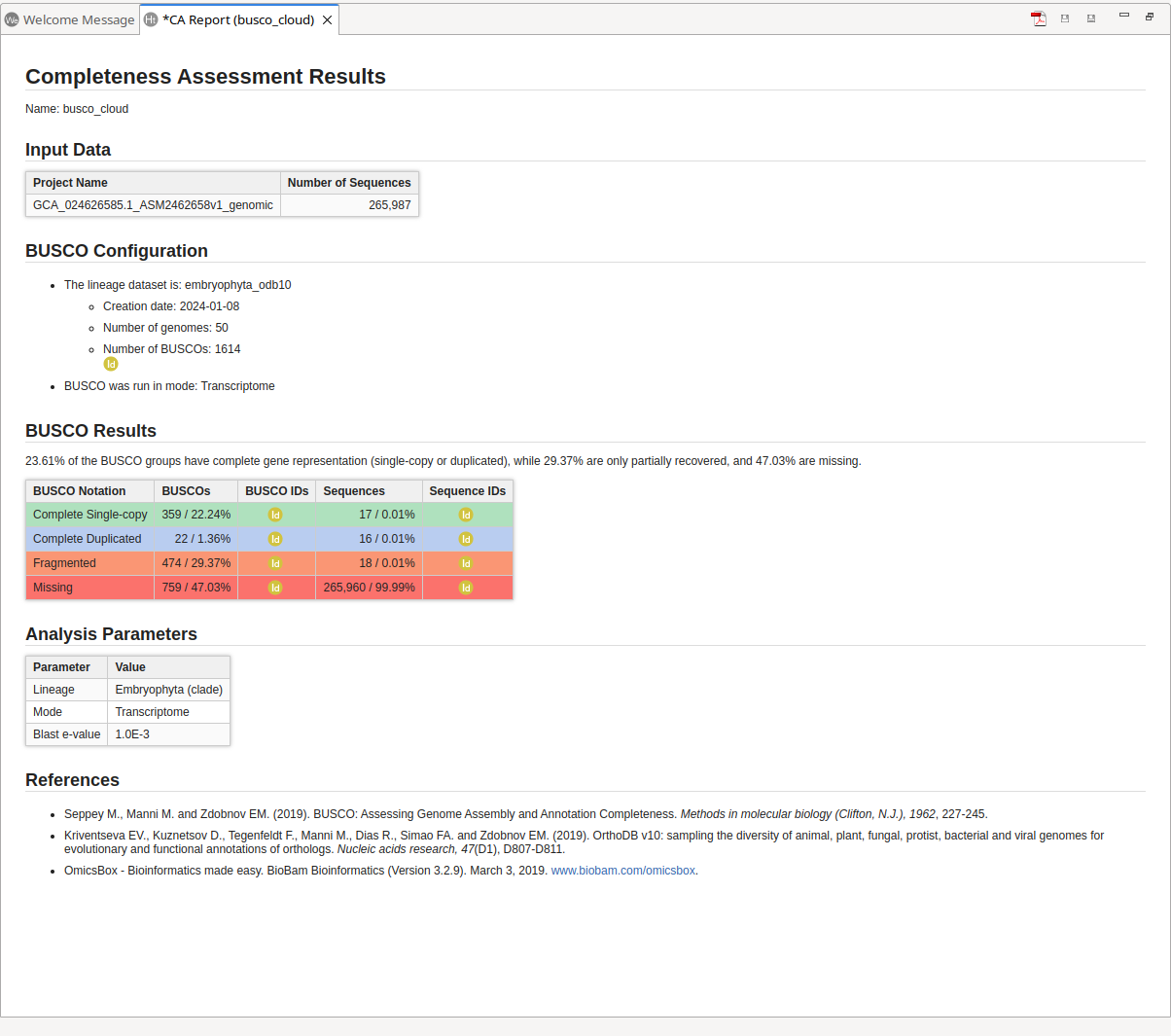Viewport: 1171px width, 1036px height.
Task: Open Id list under Number of BUSCOs
Action: tap(111, 364)
